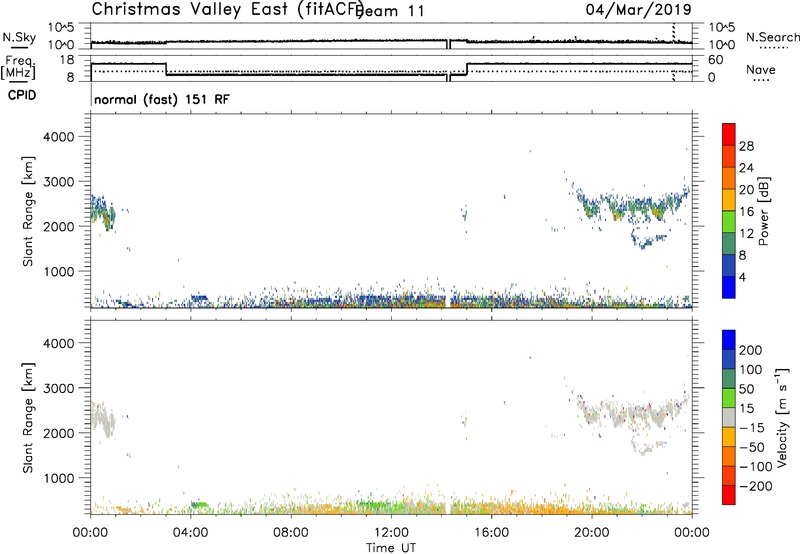Click the '28' Power colorbar tick label

tap(746, 146)
